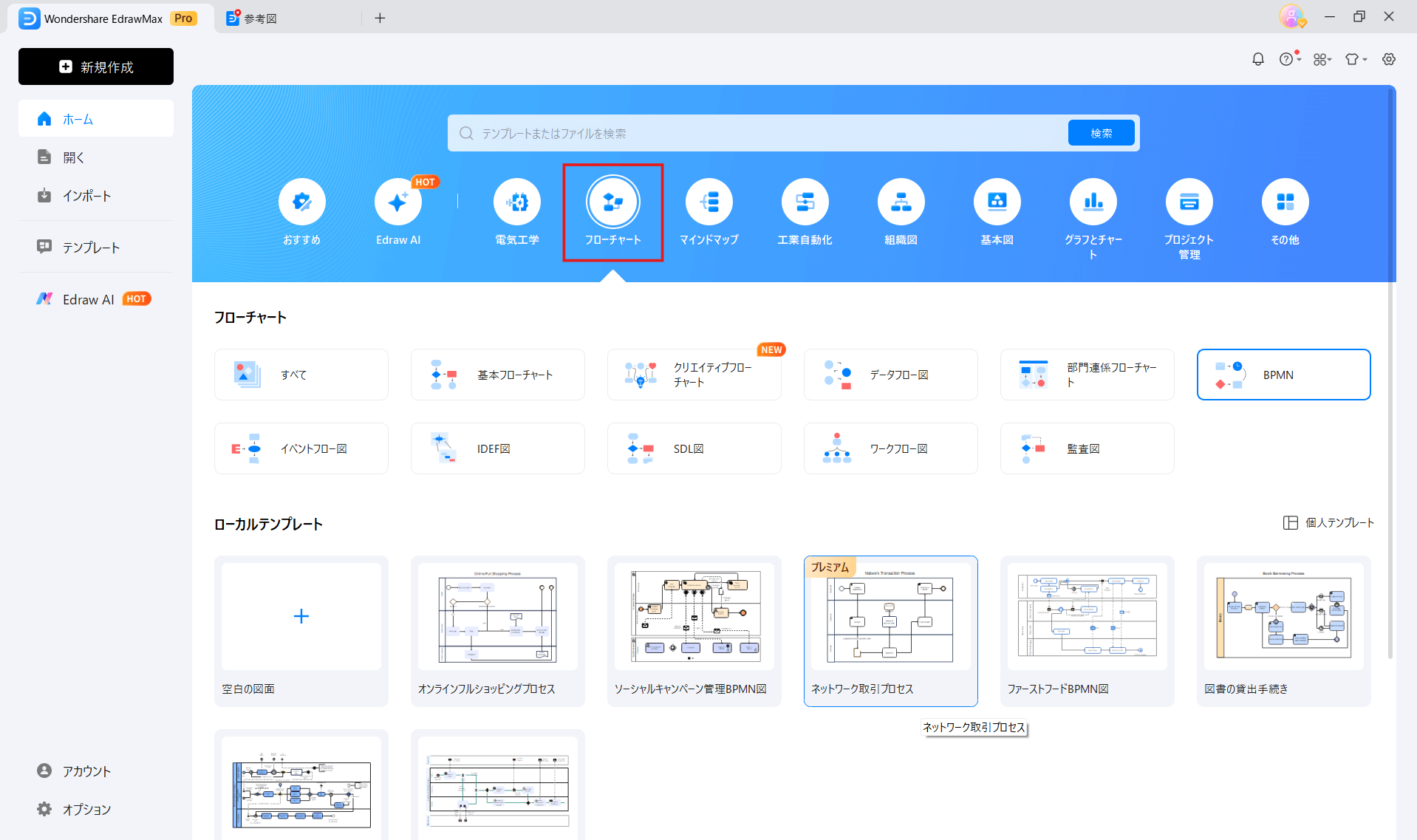Click the 新規作成 button
1417x840 pixels.
point(96,66)
